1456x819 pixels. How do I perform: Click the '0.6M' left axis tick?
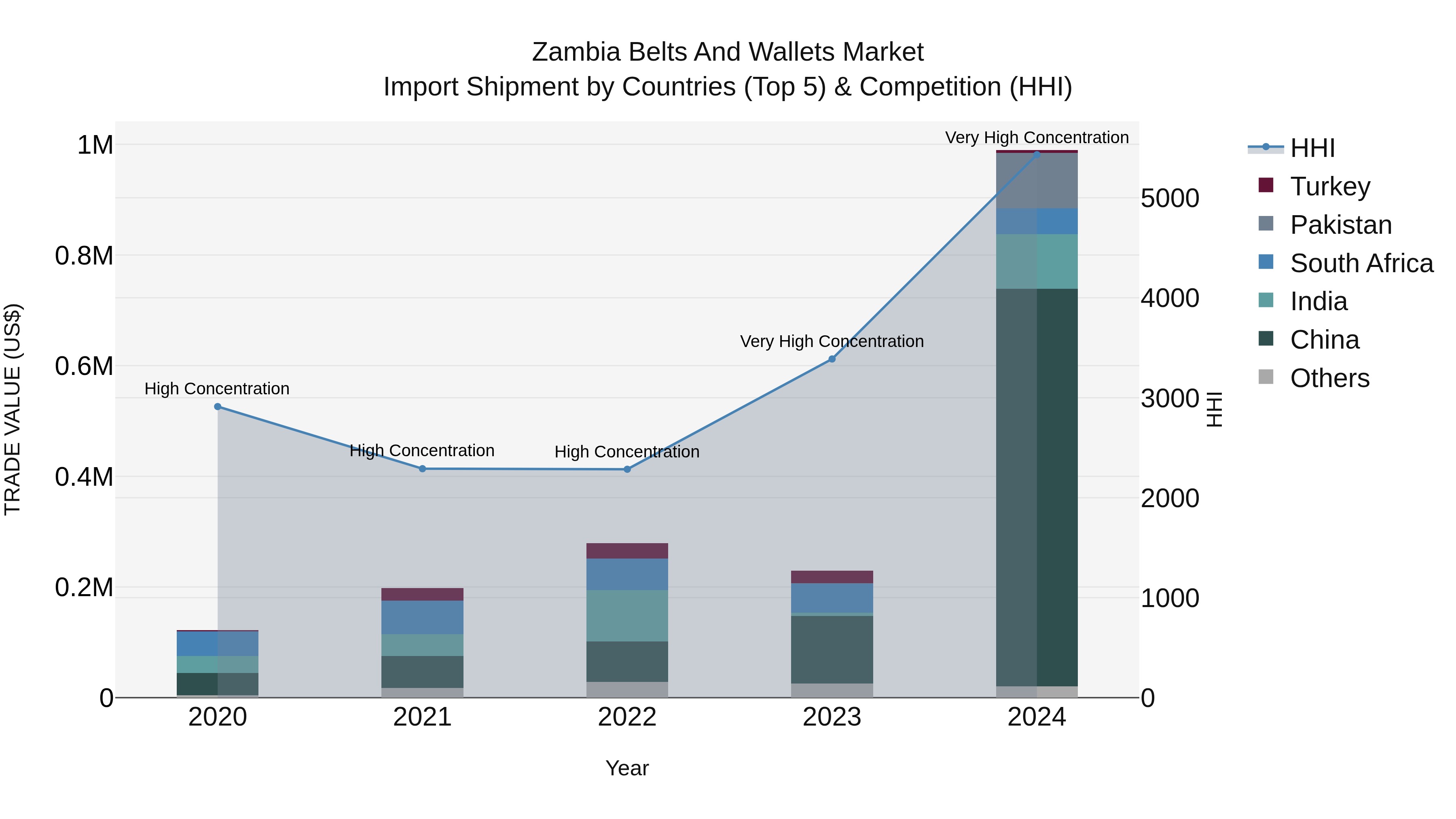(84, 366)
